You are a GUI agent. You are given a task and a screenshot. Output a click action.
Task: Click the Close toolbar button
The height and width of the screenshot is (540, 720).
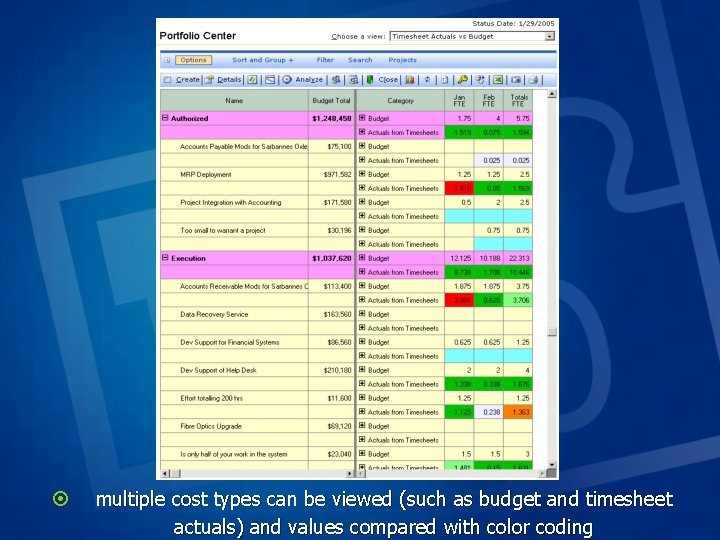coord(382,79)
